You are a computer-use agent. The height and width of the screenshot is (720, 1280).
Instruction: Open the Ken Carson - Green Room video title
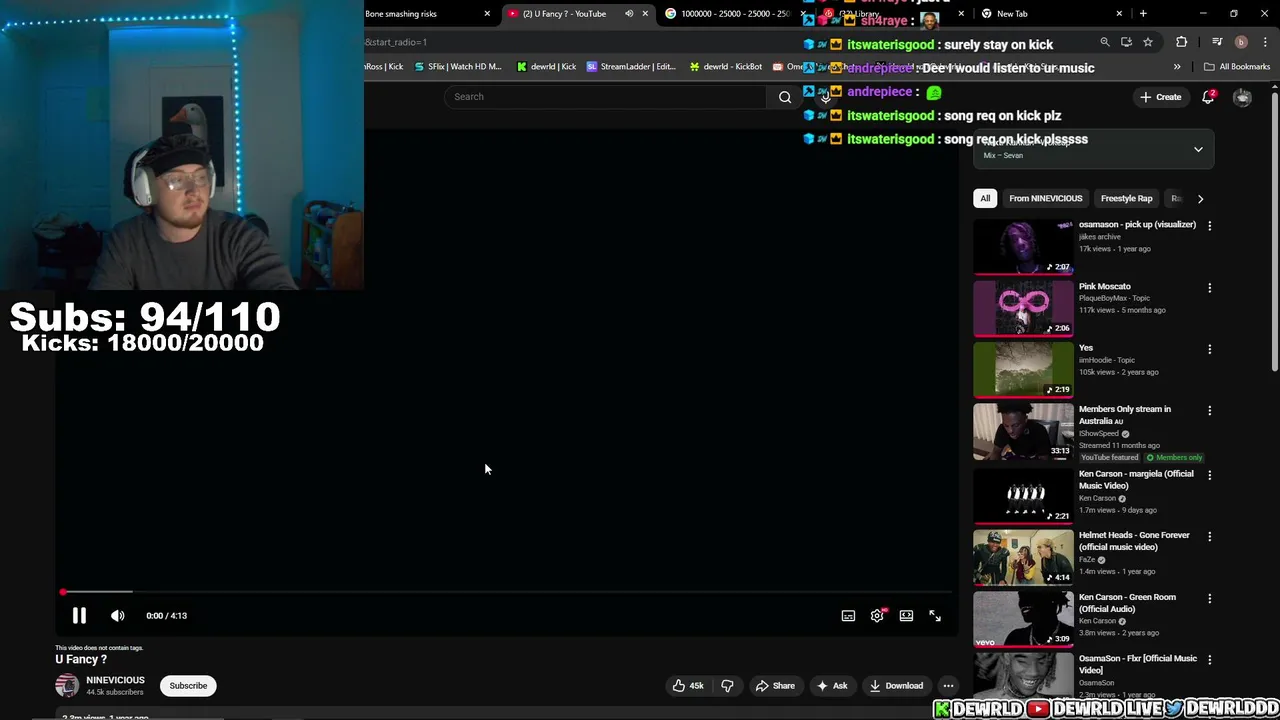coord(1127,603)
